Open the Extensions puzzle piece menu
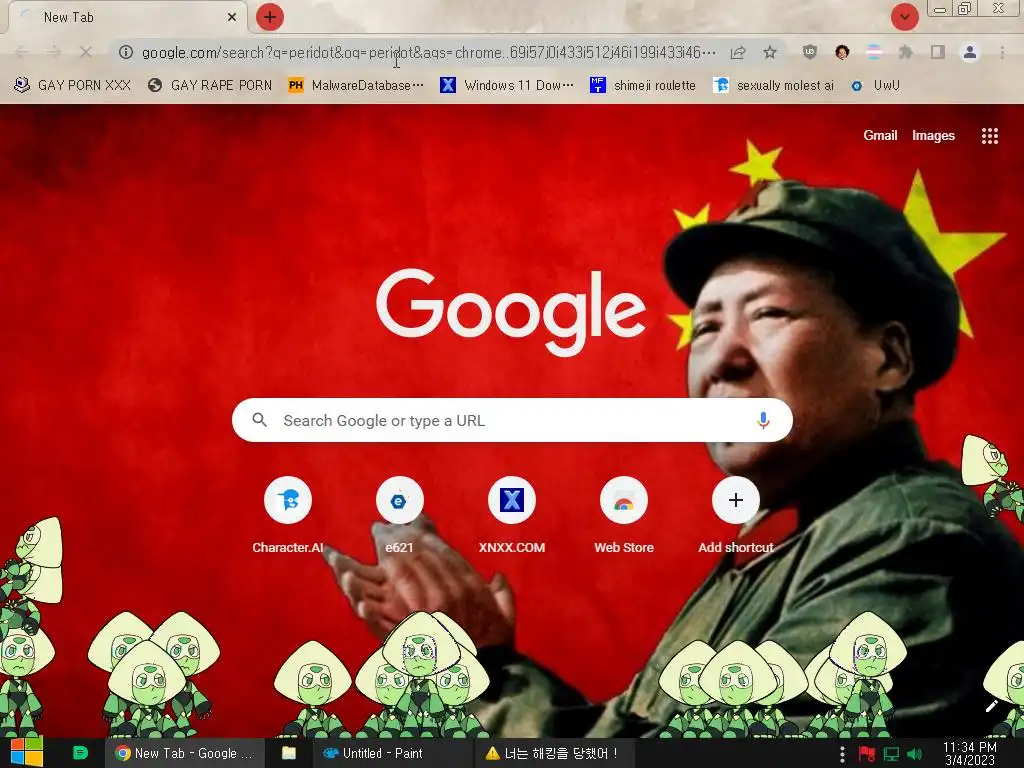The width and height of the screenshot is (1024, 768). click(906, 52)
